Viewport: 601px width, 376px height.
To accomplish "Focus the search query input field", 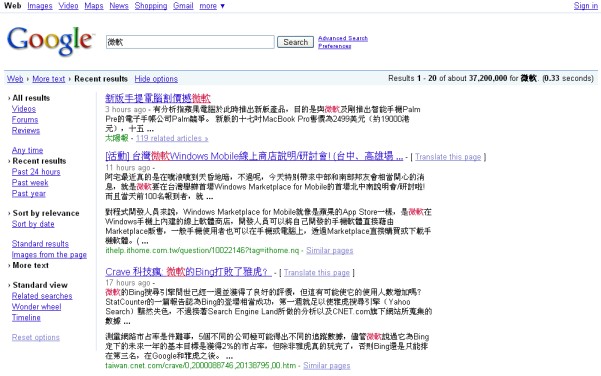I will pos(190,42).
